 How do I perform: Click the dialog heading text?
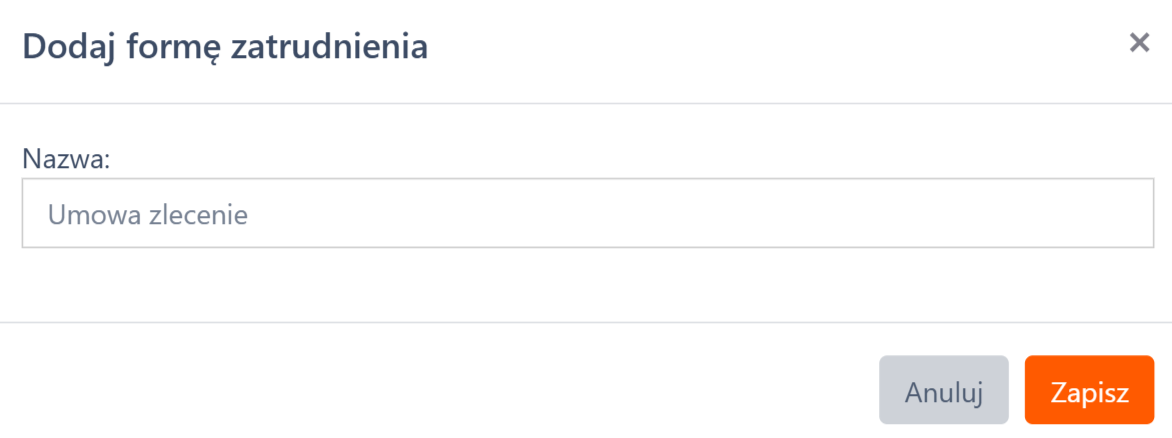tap(225, 46)
